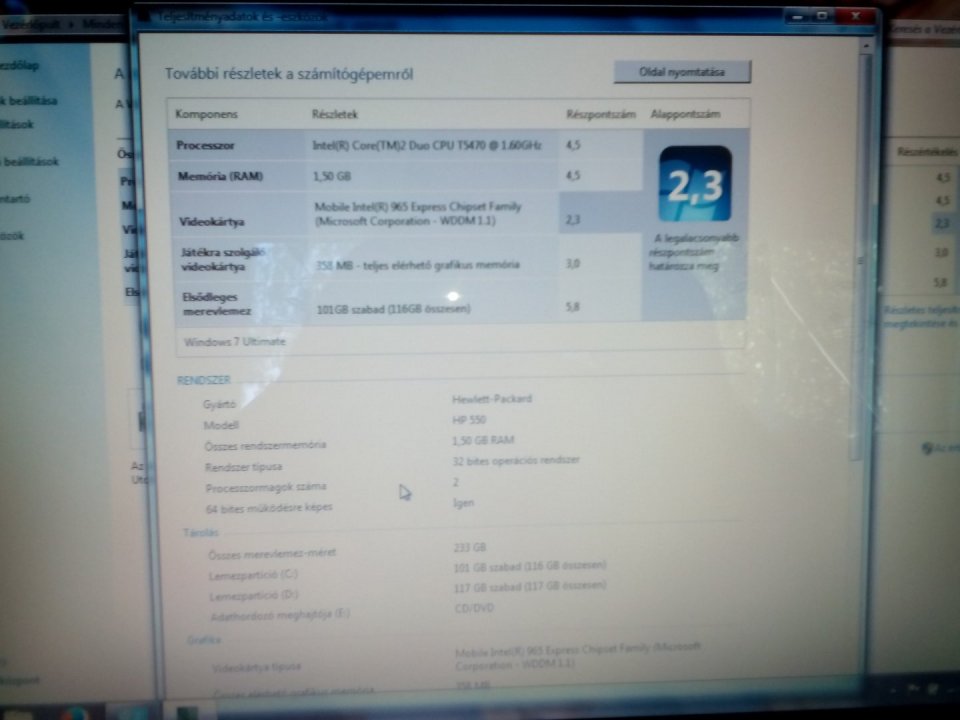Select the Komponens column header

(206, 114)
